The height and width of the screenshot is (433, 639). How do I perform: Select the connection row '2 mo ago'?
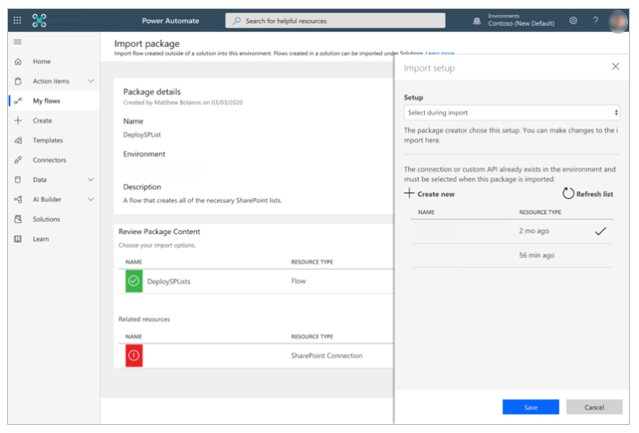pyautogui.click(x=512, y=231)
